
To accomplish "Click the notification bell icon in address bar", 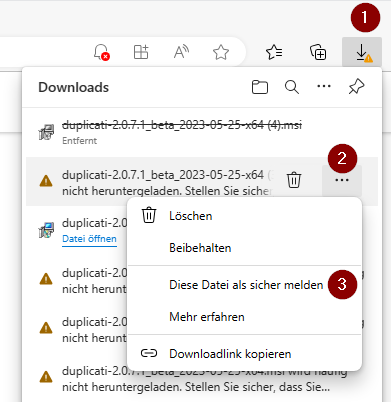I will (x=101, y=52).
